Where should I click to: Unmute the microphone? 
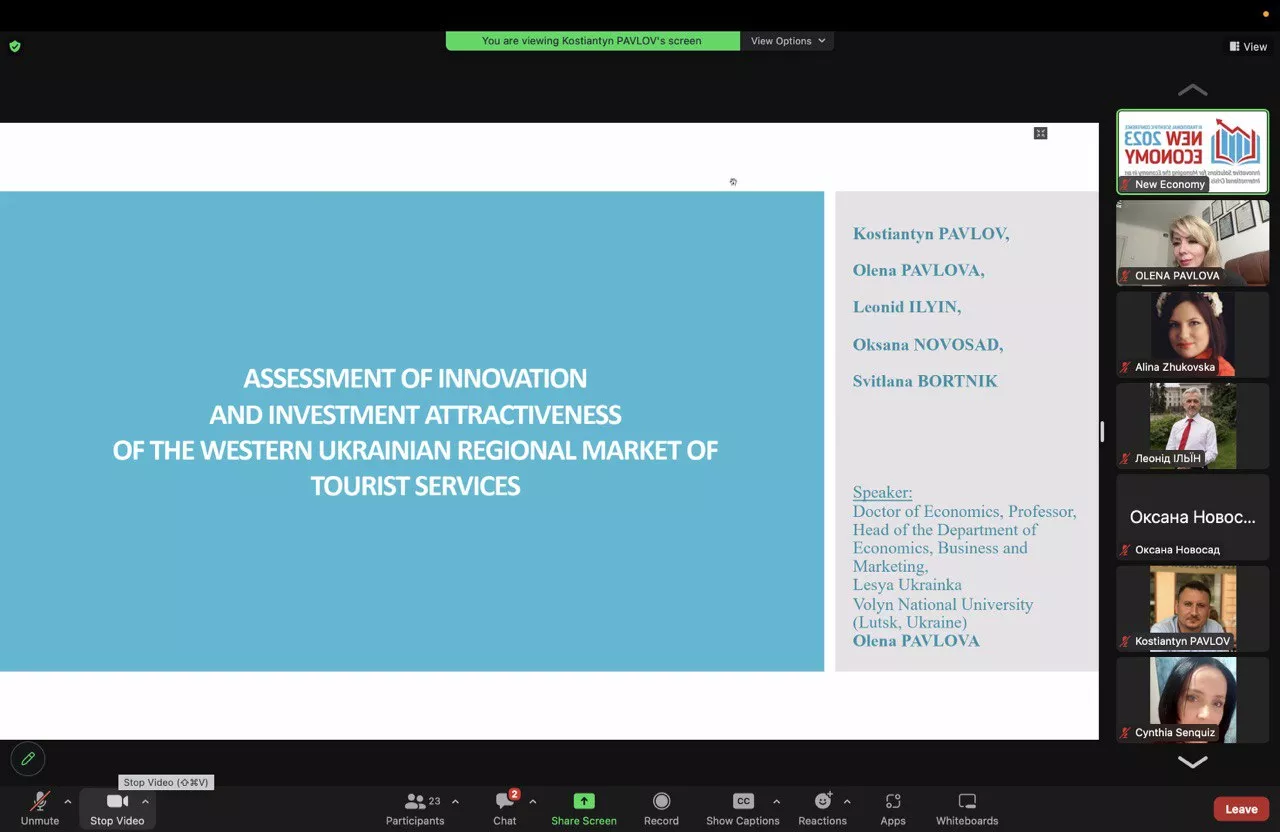coord(40,808)
